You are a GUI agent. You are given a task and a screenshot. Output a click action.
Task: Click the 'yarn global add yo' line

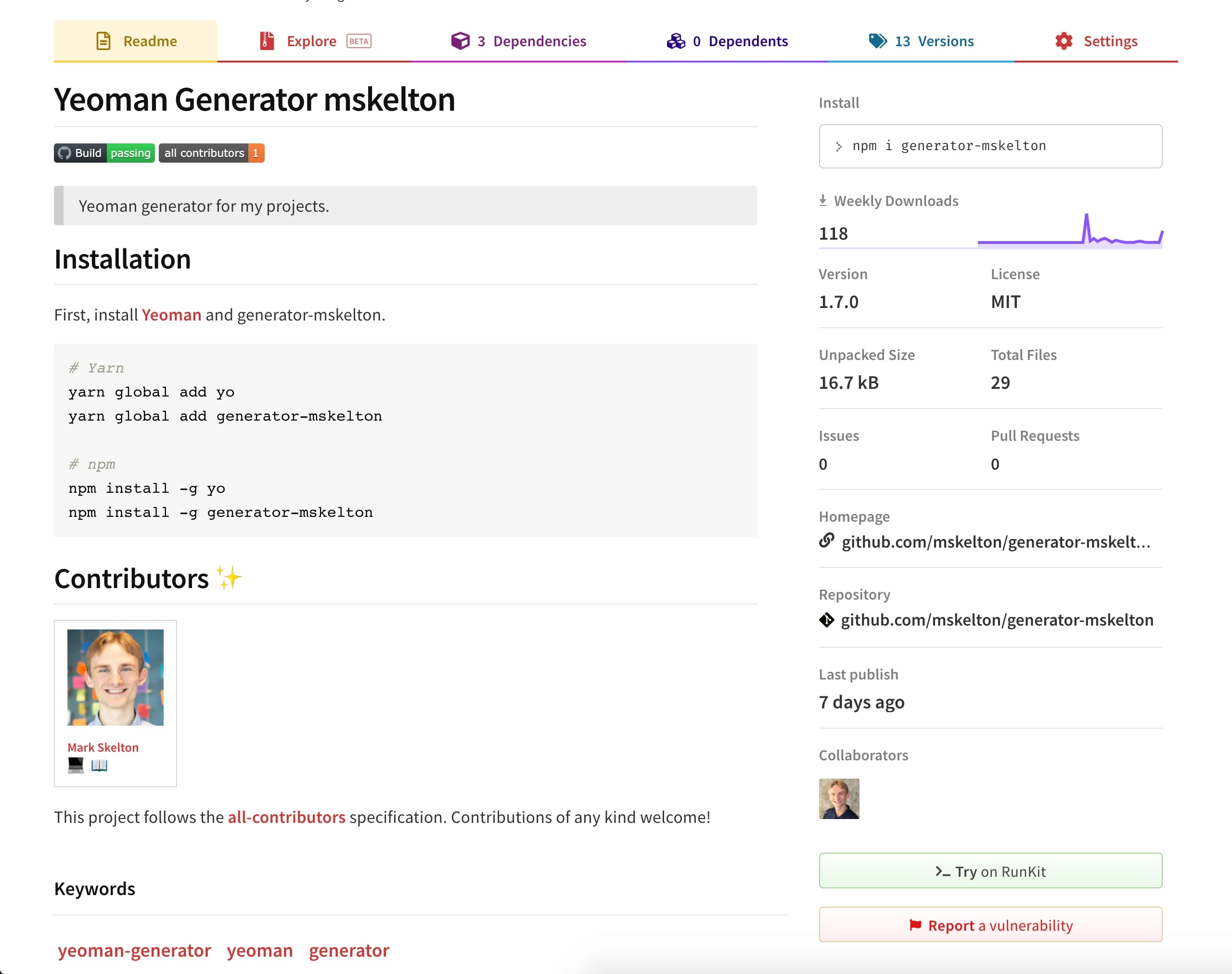click(151, 392)
